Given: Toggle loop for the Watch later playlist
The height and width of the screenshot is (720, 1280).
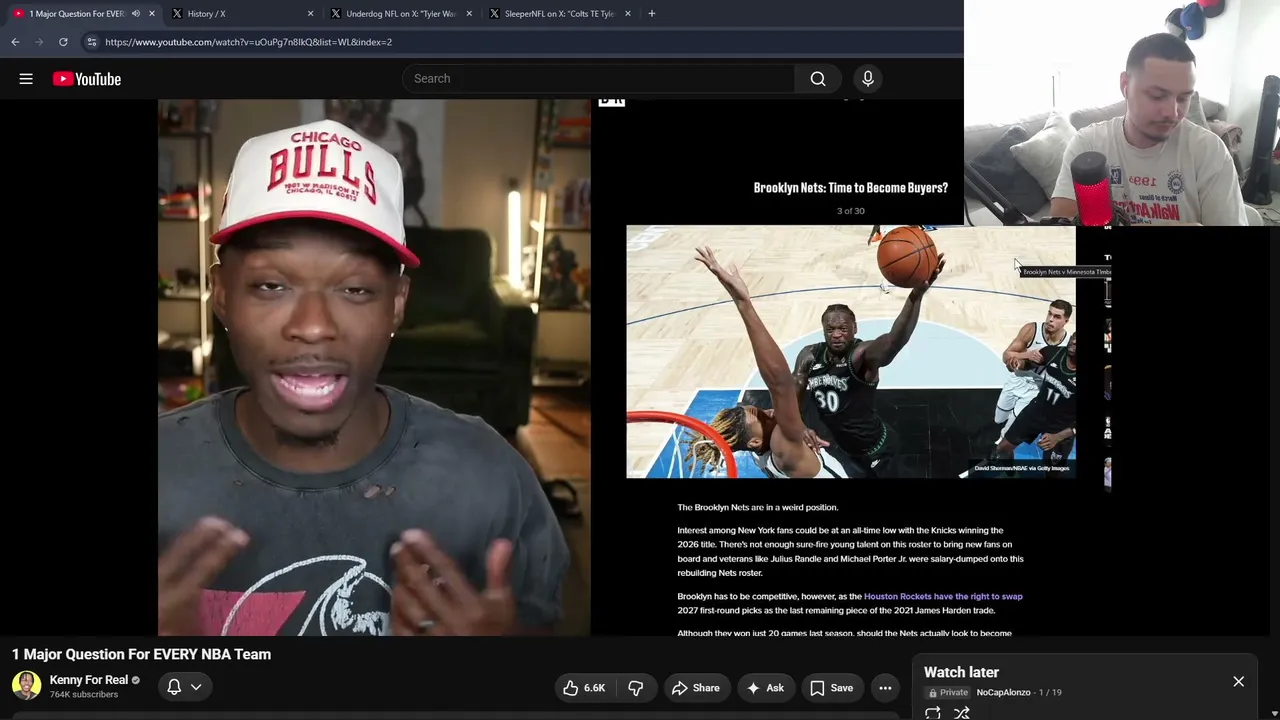Looking at the screenshot, I should pos(933,713).
